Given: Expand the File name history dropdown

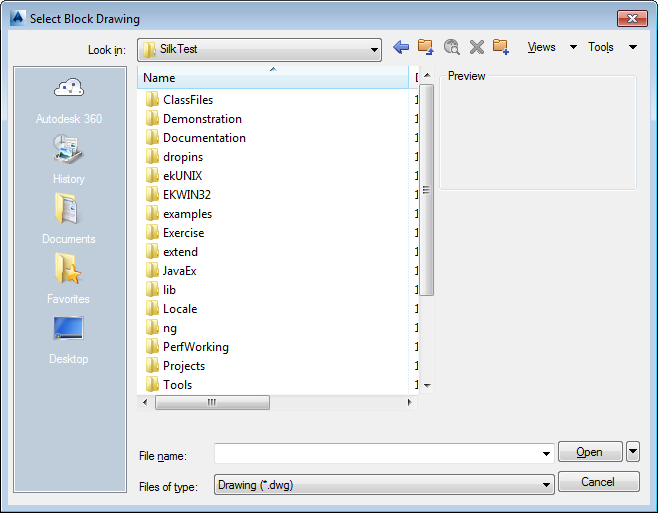Looking at the screenshot, I should coord(546,453).
